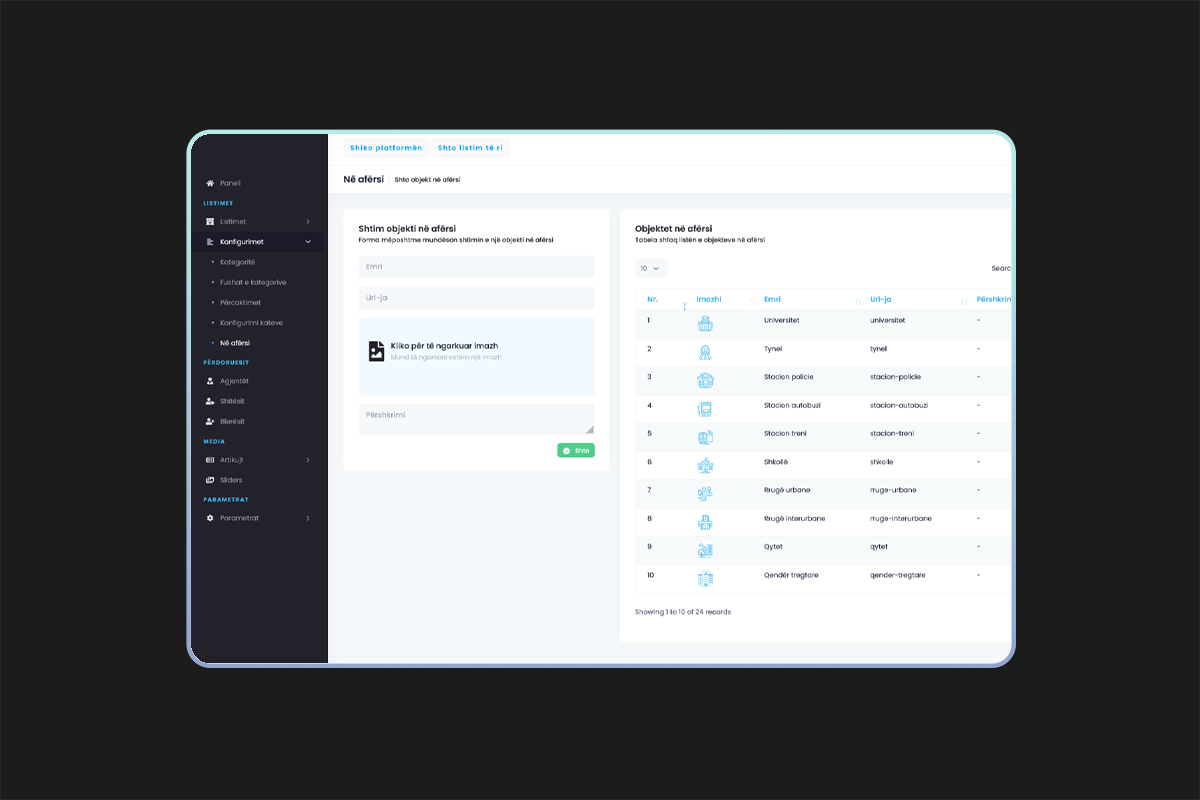Click the Sliders icon in sidebar
The height and width of the screenshot is (800, 1200).
point(210,480)
